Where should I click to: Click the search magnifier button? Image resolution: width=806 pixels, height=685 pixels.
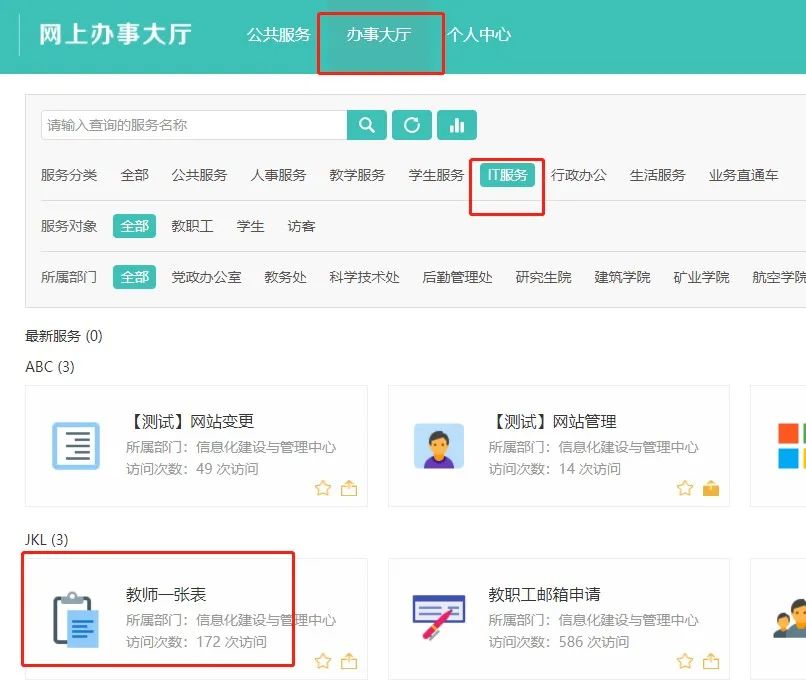(x=367, y=125)
